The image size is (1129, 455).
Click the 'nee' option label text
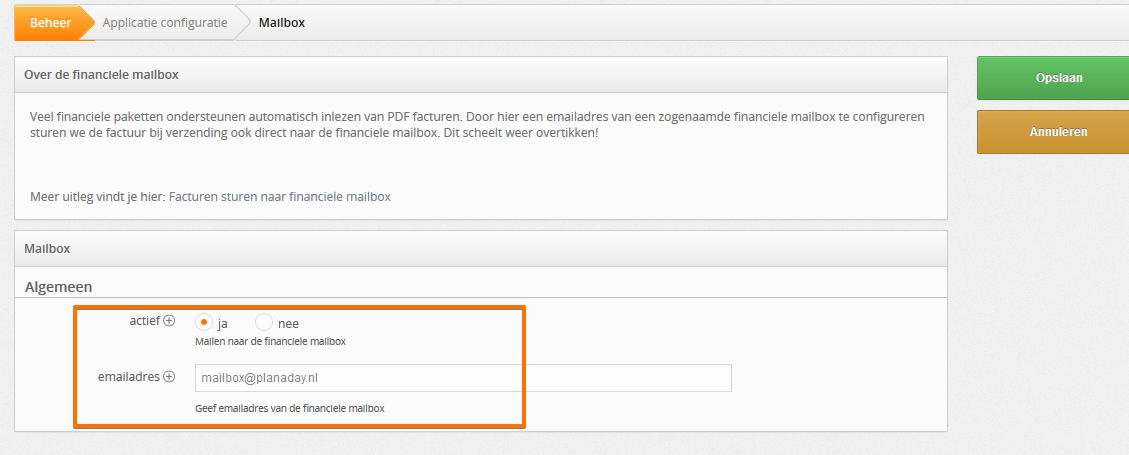pos(288,324)
